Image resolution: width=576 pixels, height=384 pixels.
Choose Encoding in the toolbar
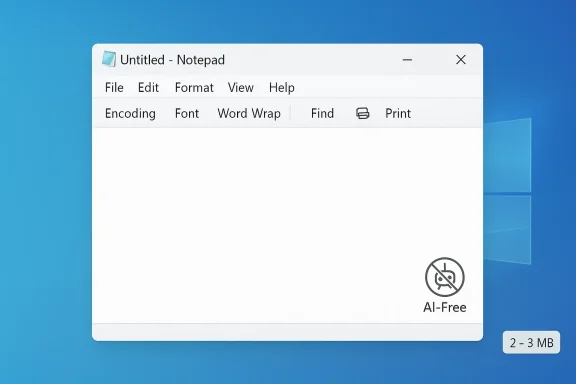tap(130, 113)
